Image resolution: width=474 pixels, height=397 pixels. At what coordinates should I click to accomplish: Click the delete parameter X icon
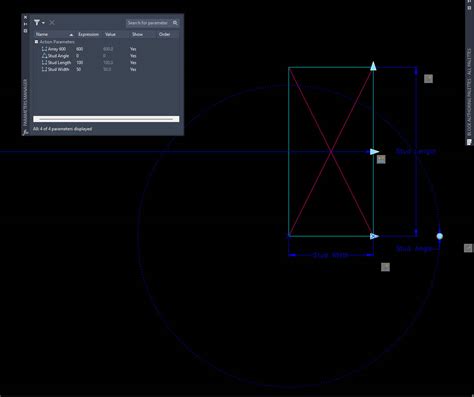tap(52, 22)
